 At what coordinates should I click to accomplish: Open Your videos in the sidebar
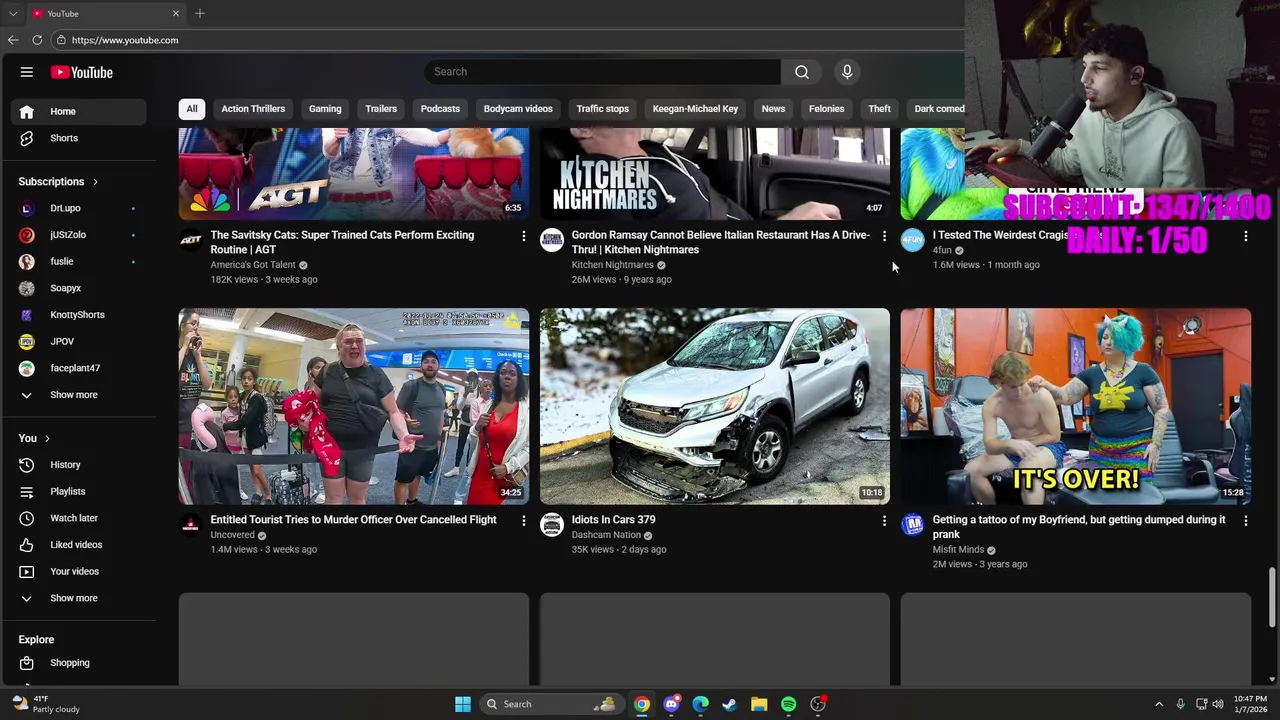[78, 572]
